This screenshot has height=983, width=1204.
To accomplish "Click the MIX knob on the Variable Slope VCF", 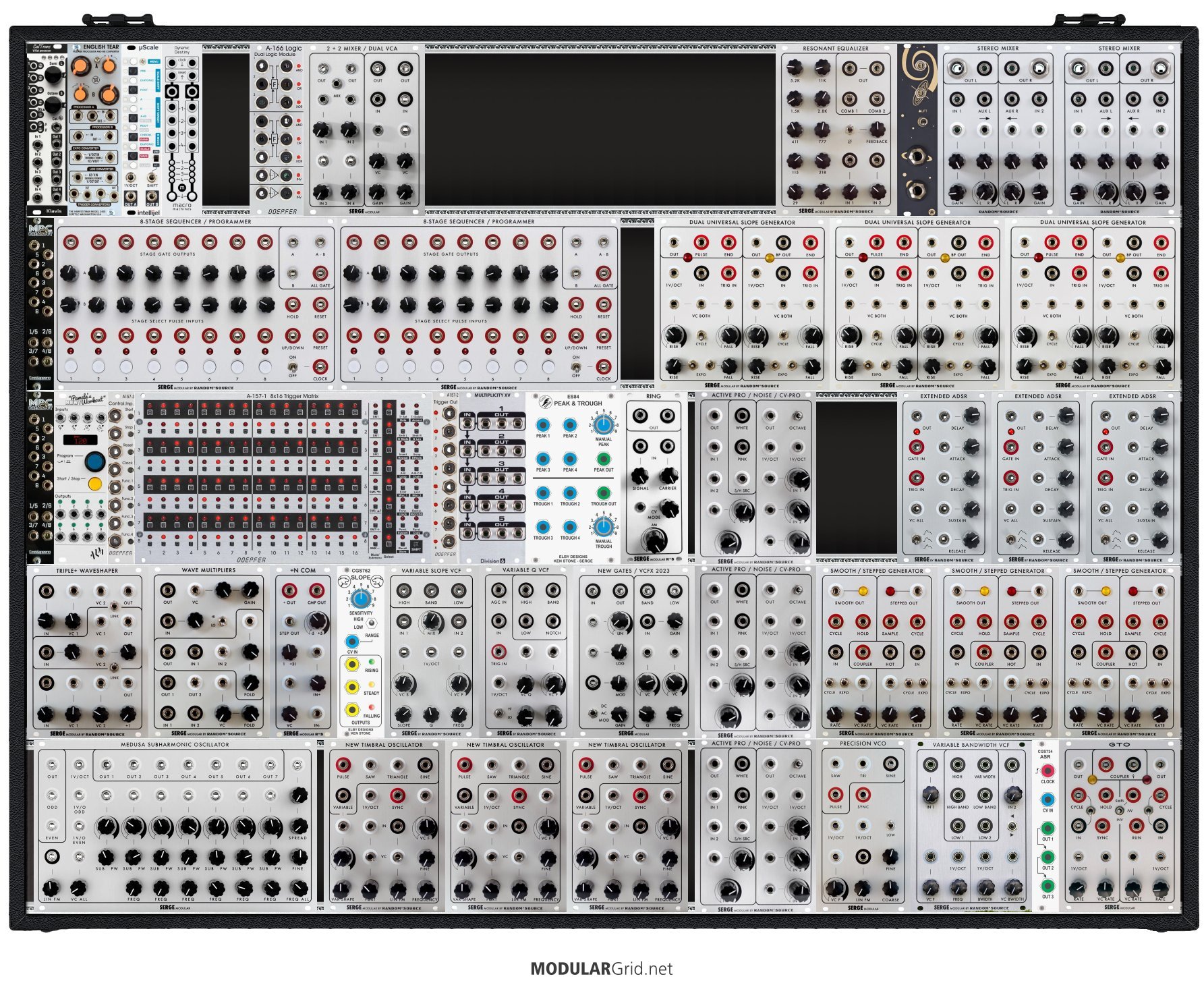I will pyautogui.click(x=431, y=621).
